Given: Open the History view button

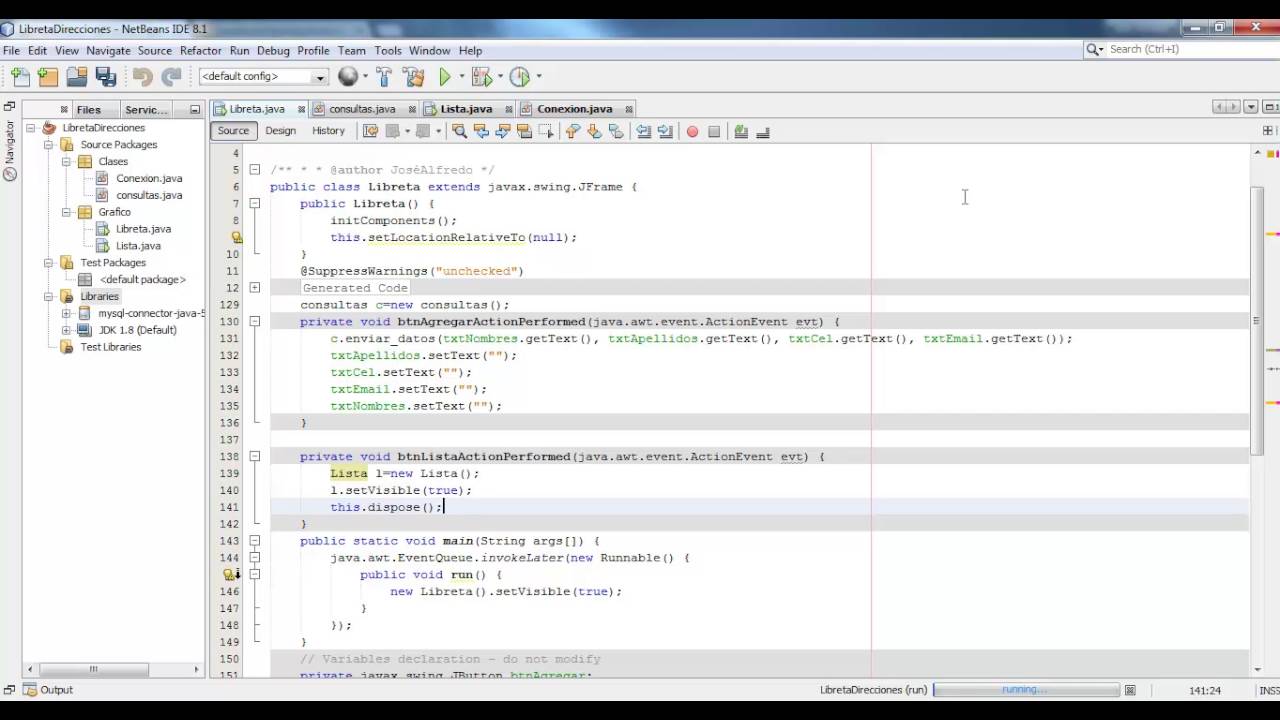Looking at the screenshot, I should tap(328, 131).
